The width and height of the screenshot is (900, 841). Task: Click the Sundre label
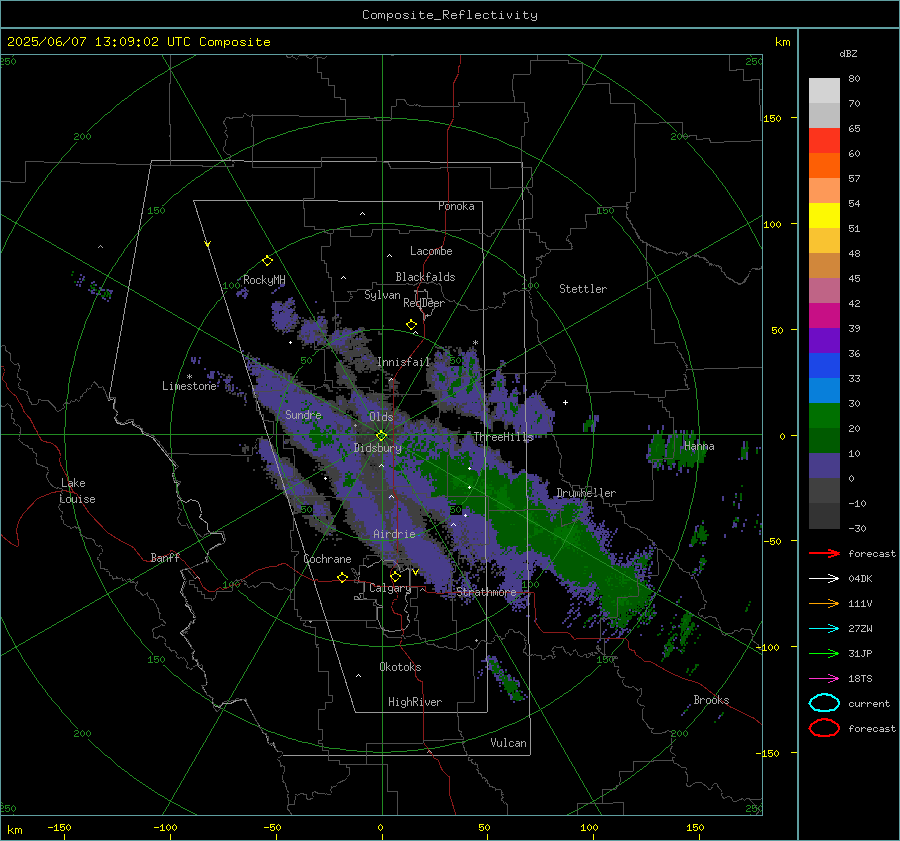tap(304, 414)
